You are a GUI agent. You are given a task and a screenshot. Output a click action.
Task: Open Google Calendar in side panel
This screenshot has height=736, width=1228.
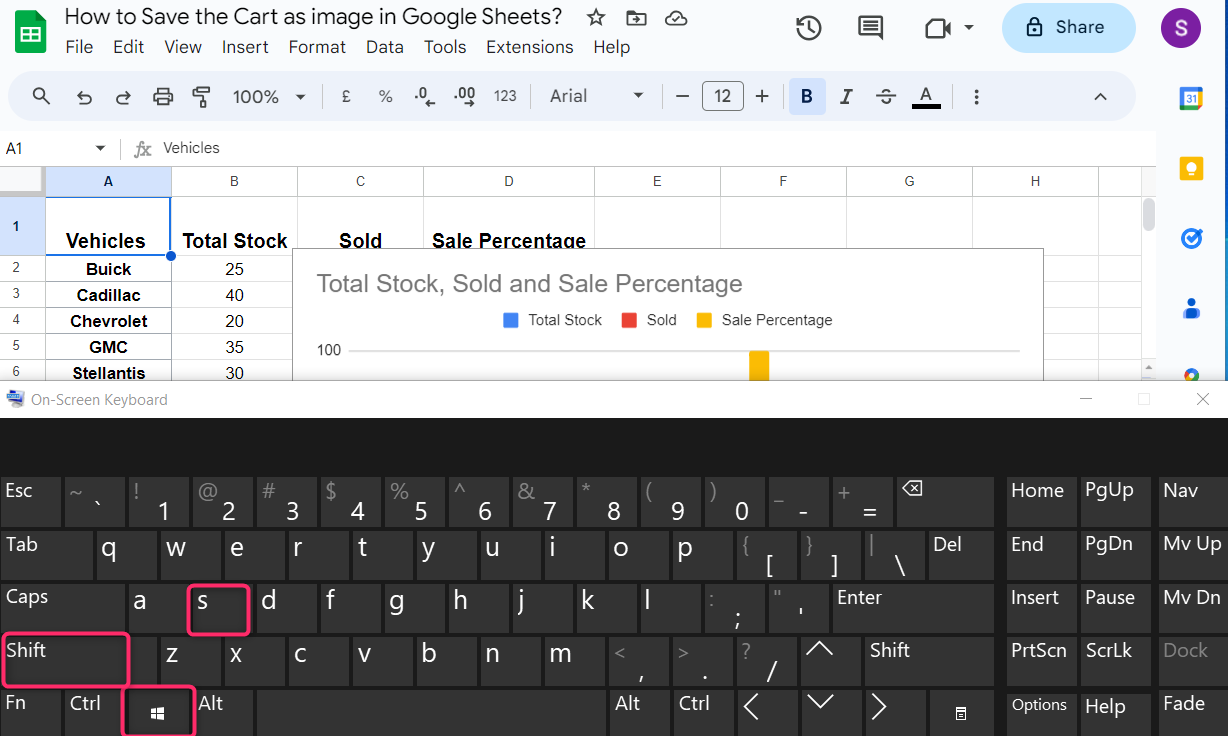tap(1191, 98)
